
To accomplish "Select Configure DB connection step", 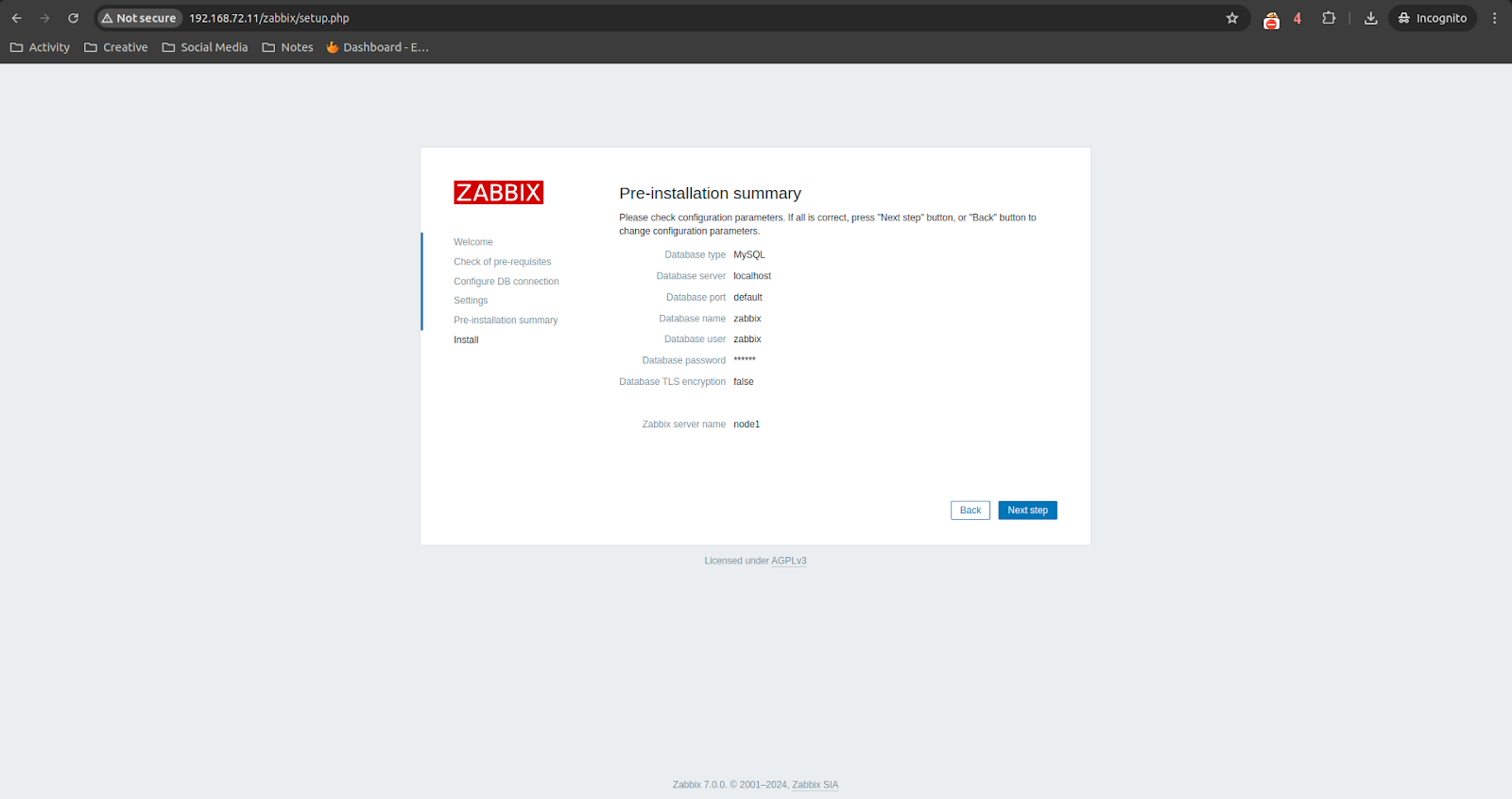I will click(x=507, y=282).
